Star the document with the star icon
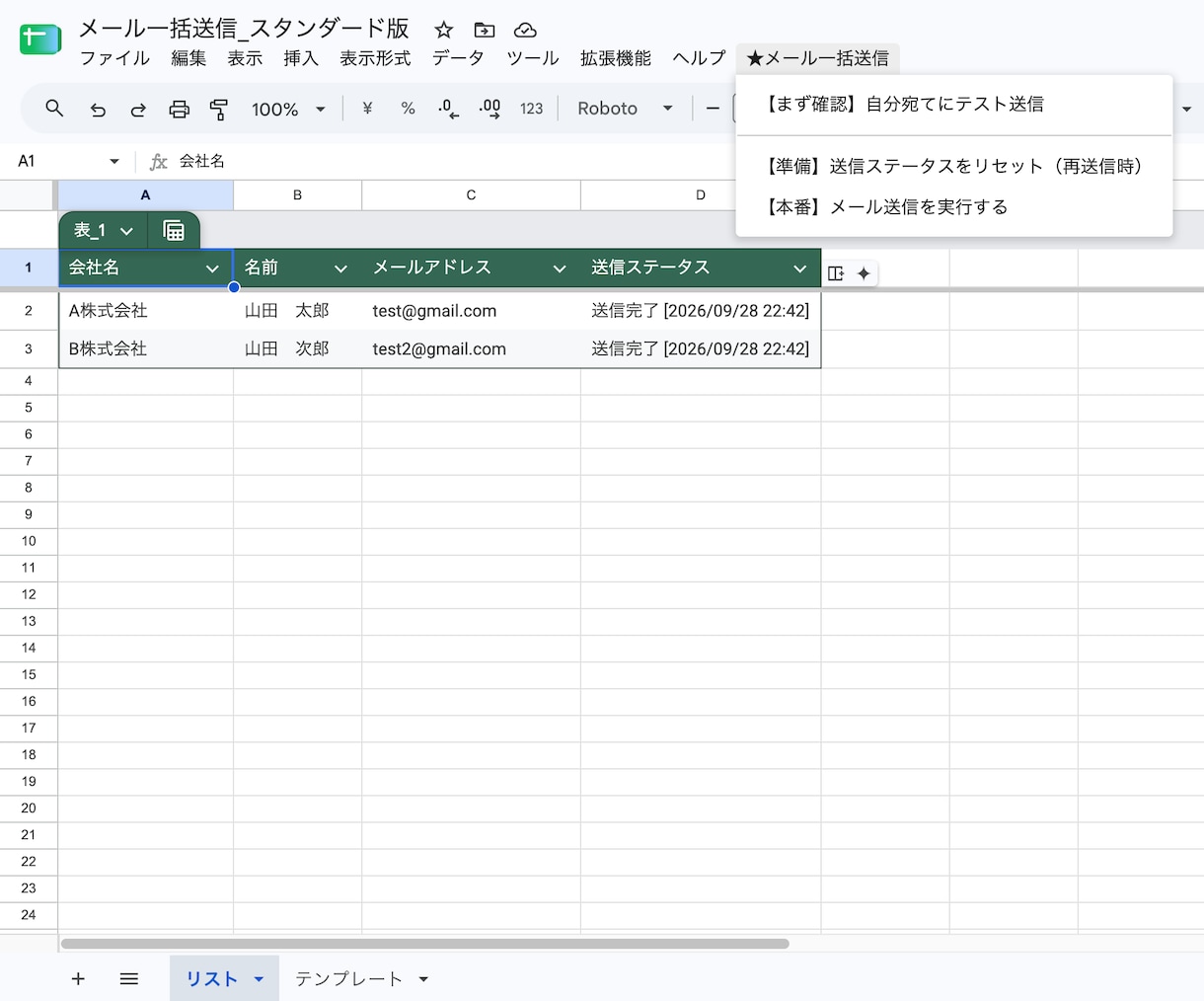This screenshot has height=1001, width=1204. [x=444, y=30]
